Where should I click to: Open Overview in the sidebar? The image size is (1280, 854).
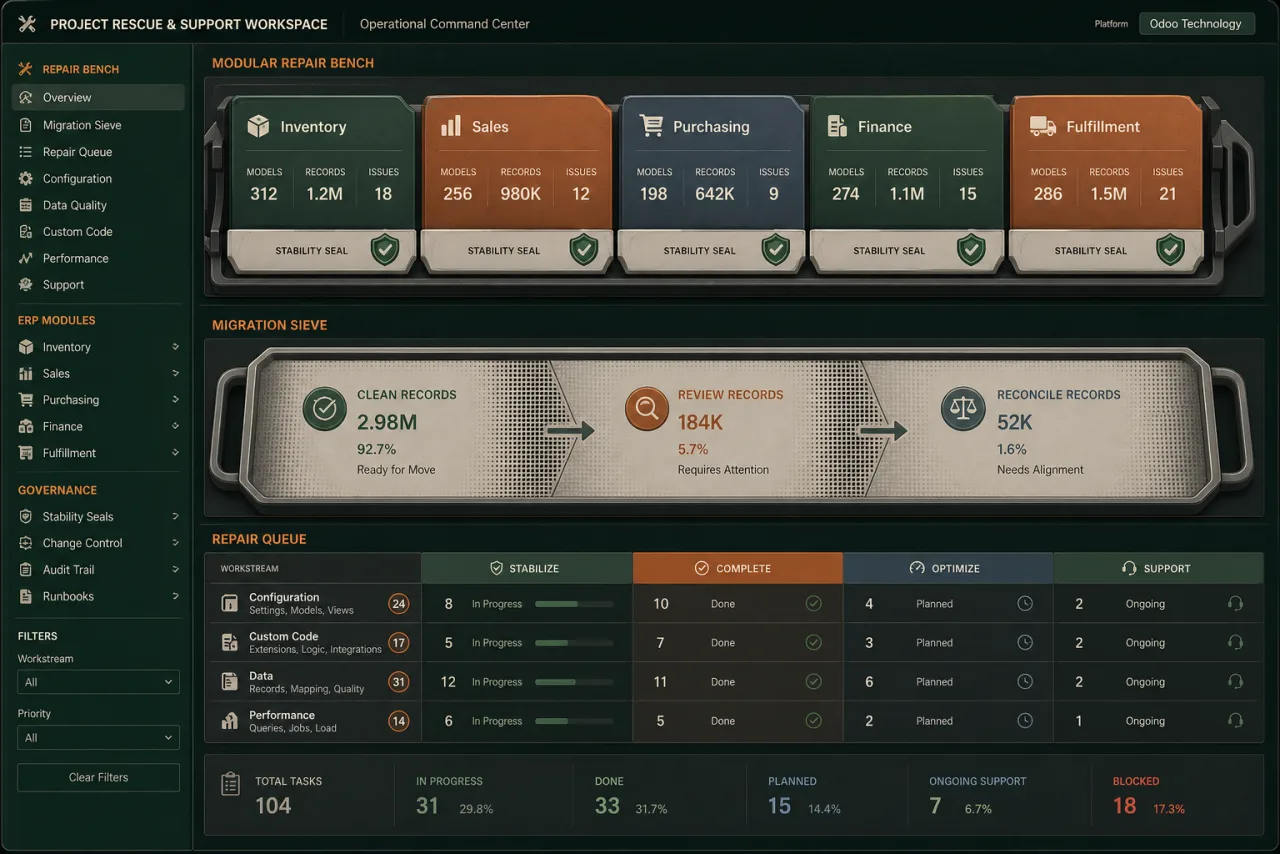(x=98, y=97)
